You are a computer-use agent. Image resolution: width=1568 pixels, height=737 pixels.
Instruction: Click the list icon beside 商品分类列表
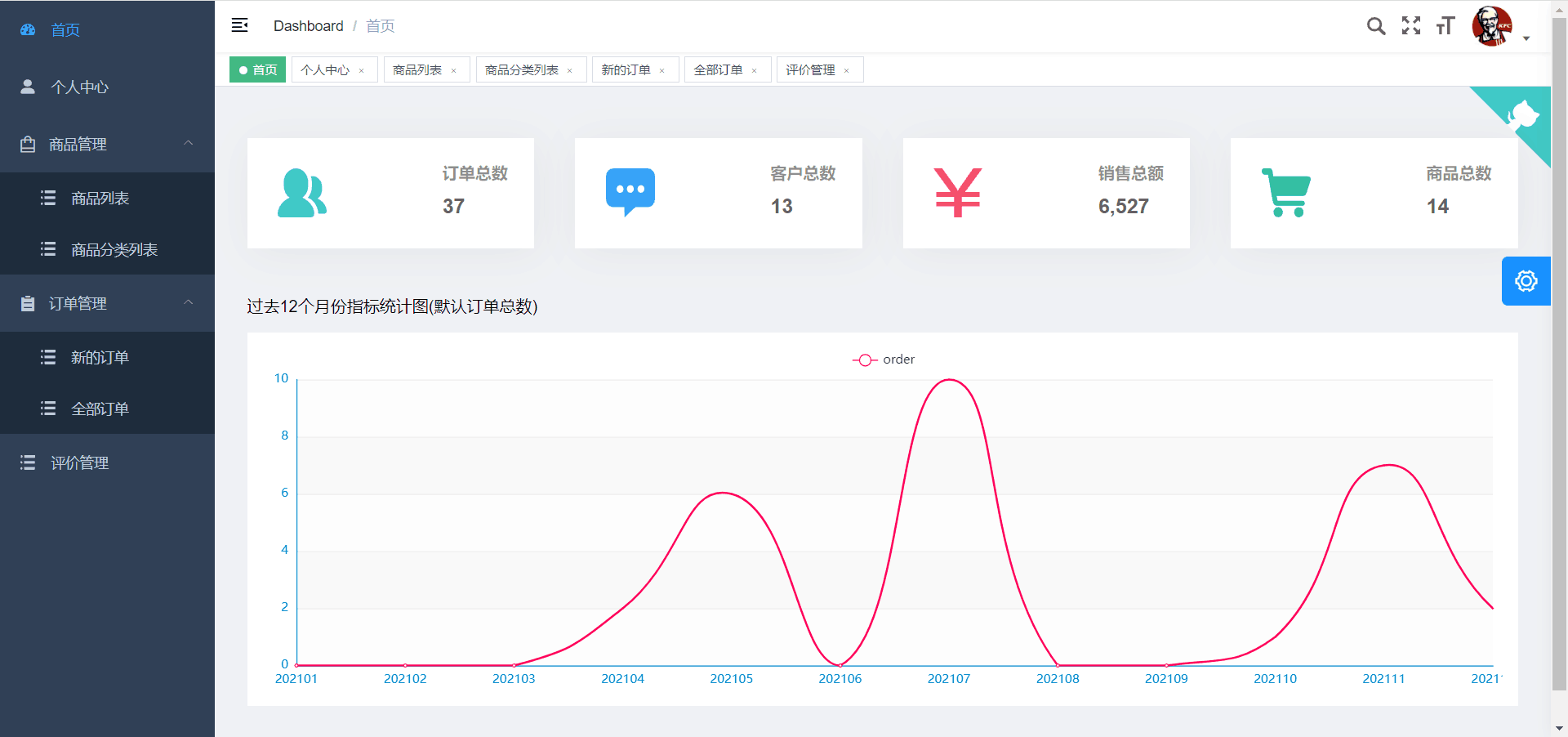pos(48,249)
